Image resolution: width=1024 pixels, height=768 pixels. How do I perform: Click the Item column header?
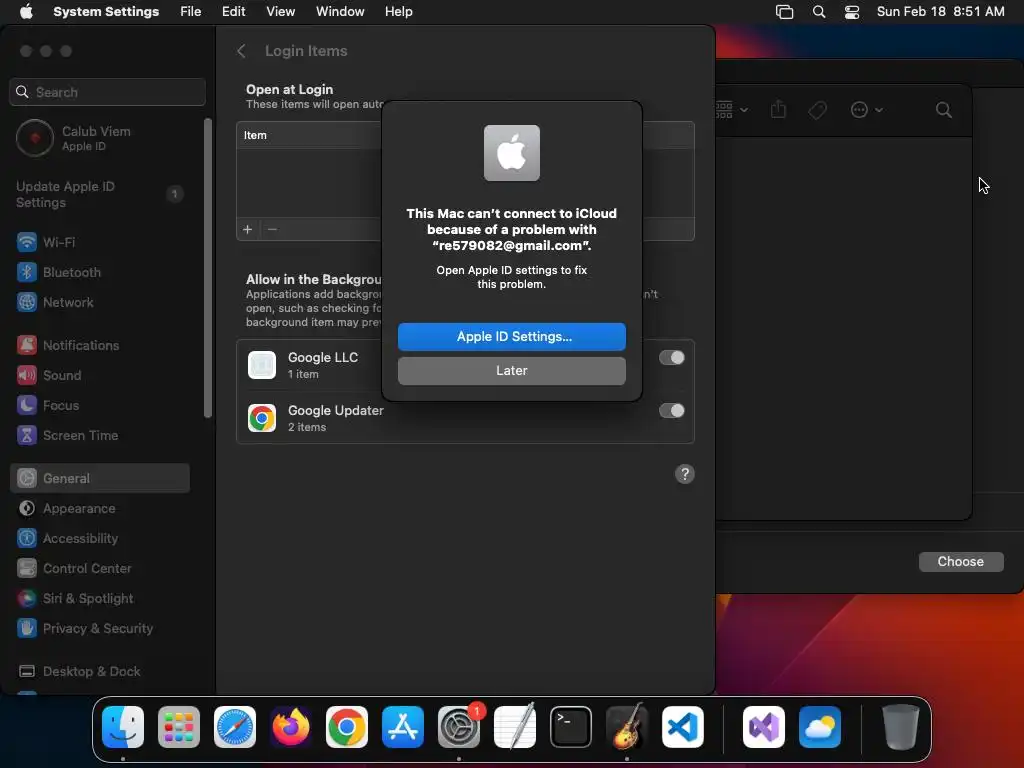coord(255,135)
